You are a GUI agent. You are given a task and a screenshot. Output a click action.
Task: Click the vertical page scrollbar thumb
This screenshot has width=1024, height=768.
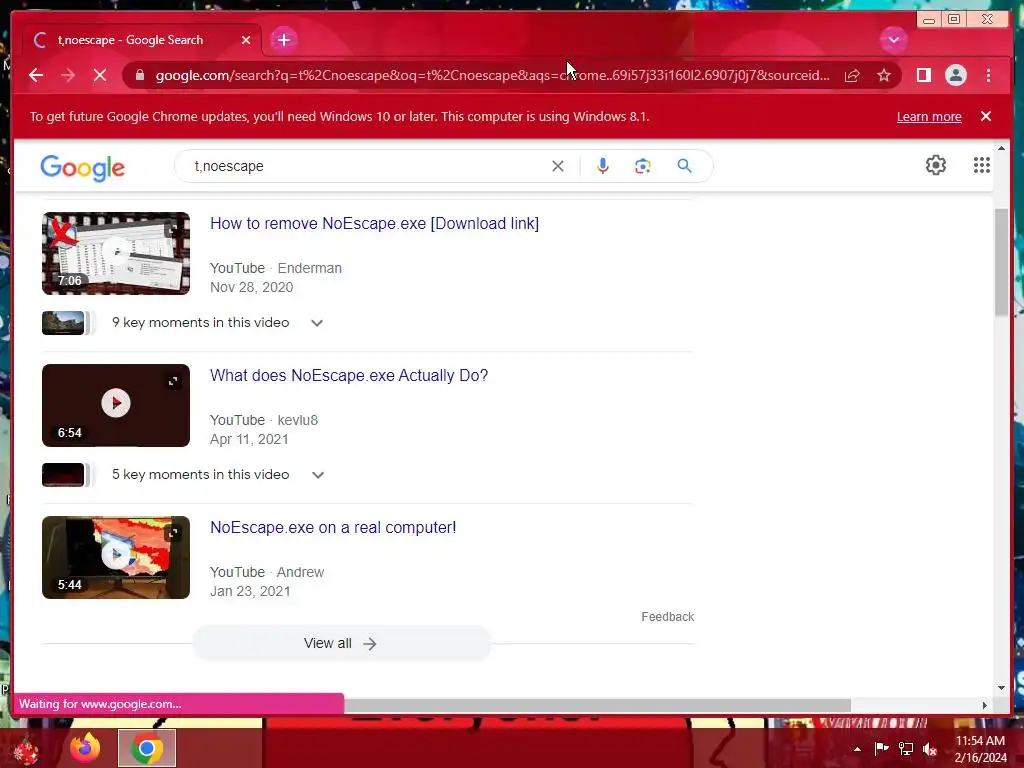[1001, 263]
